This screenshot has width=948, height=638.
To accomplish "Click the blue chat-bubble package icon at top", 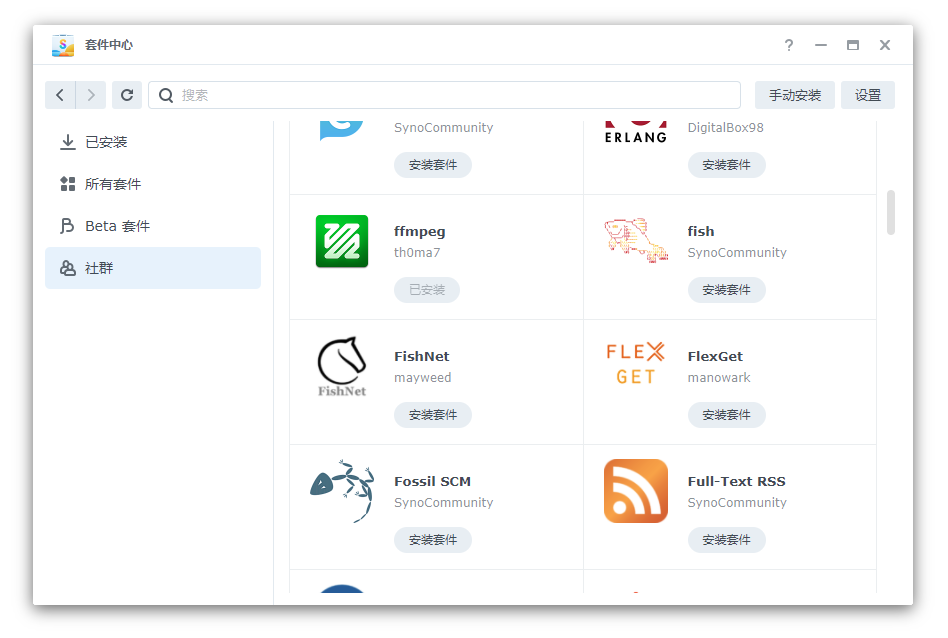I will pyautogui.click(x=342, y=130).
